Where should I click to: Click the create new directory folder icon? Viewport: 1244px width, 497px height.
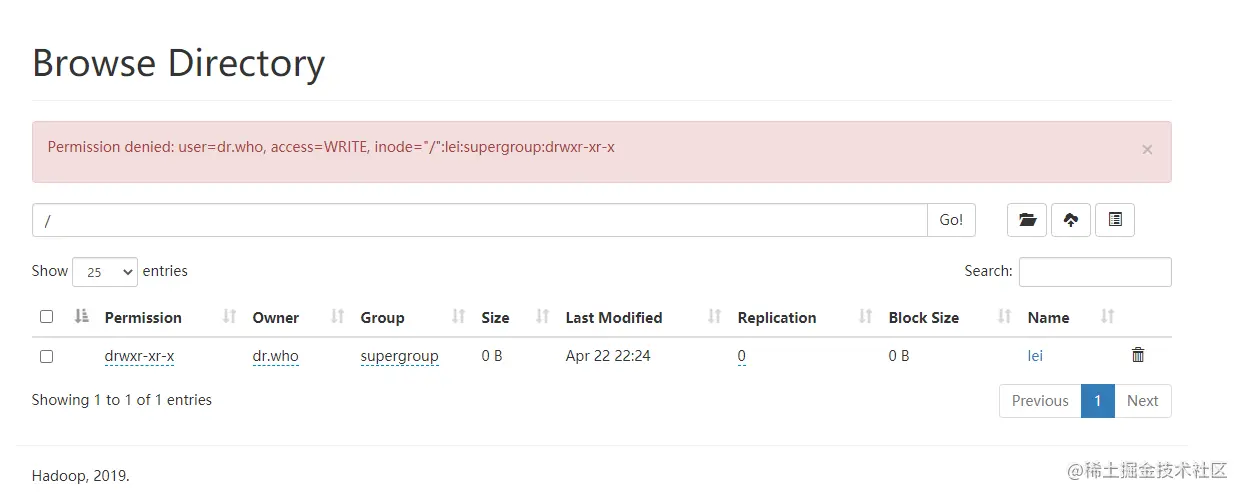1027,220
